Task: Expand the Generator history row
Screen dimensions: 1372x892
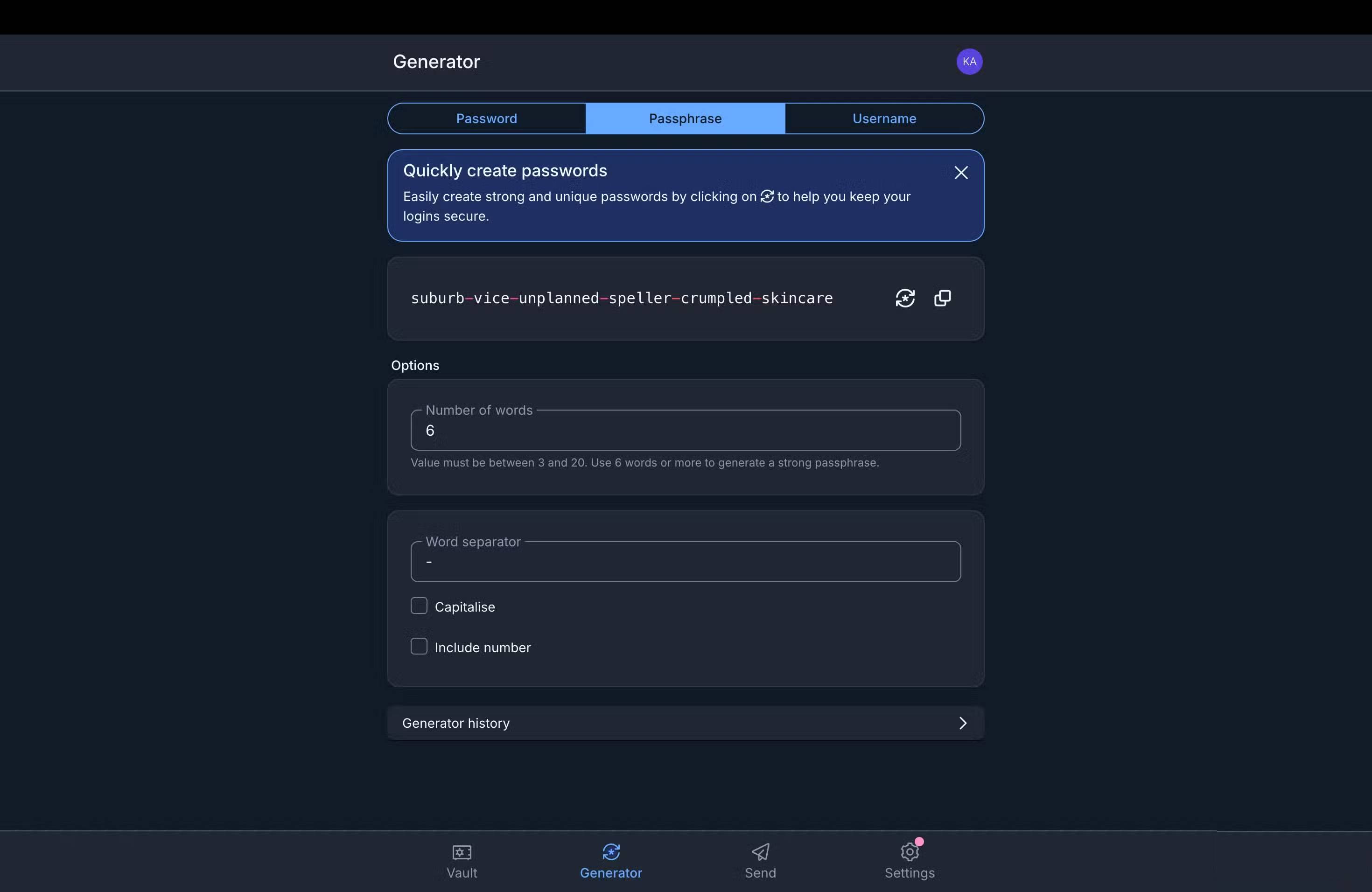Action: click(x=685, y=723)
